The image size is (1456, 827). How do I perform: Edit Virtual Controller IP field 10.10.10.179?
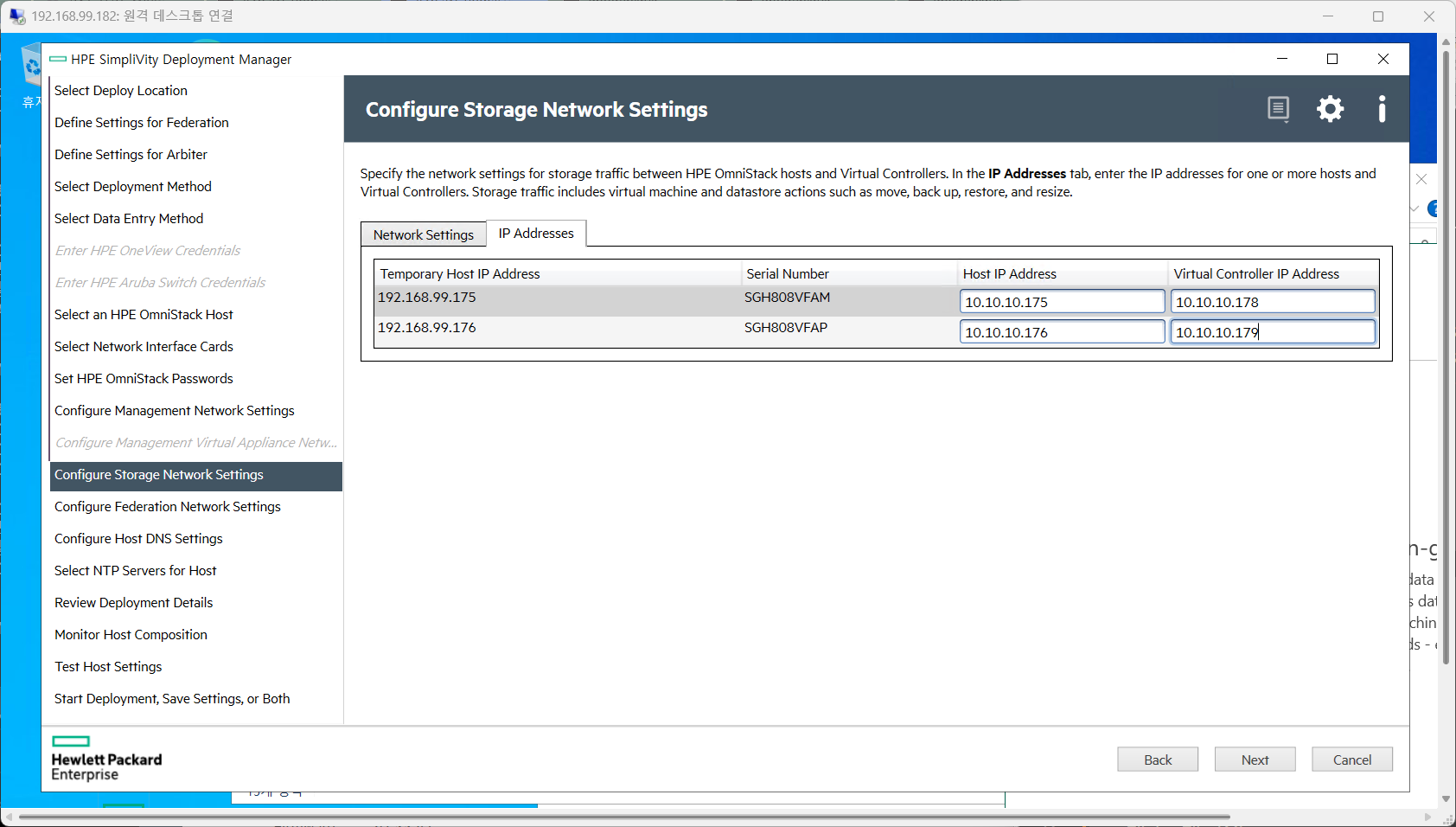pyautogui.click(x=1273, y=332)
